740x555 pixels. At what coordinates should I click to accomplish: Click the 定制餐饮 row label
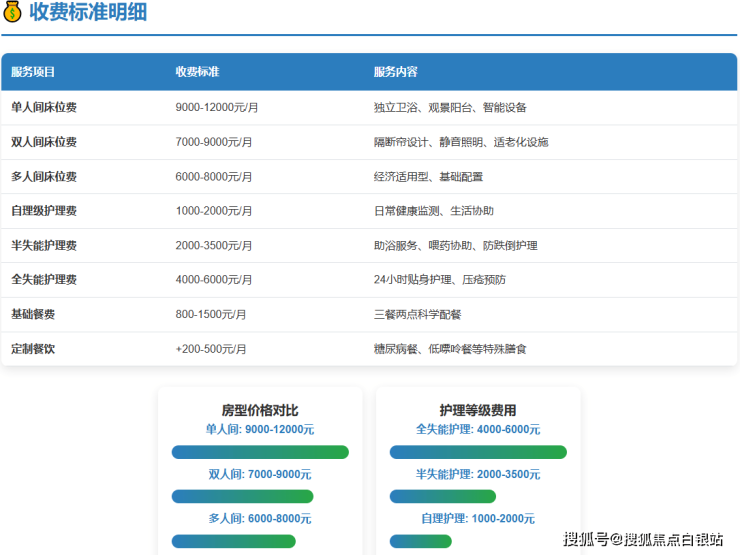[x=33, y=349]
